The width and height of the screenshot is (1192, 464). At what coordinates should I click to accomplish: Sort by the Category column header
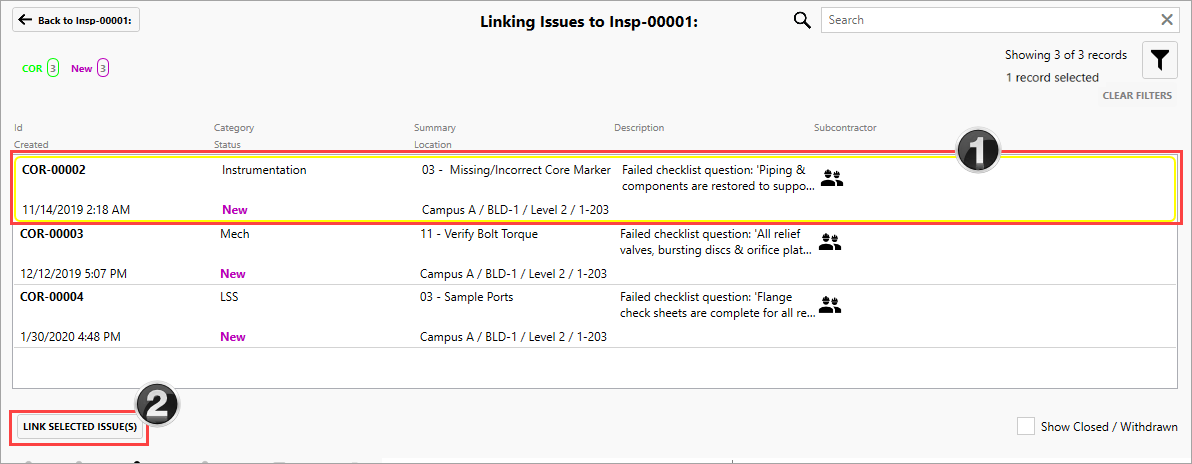(234, 128)
